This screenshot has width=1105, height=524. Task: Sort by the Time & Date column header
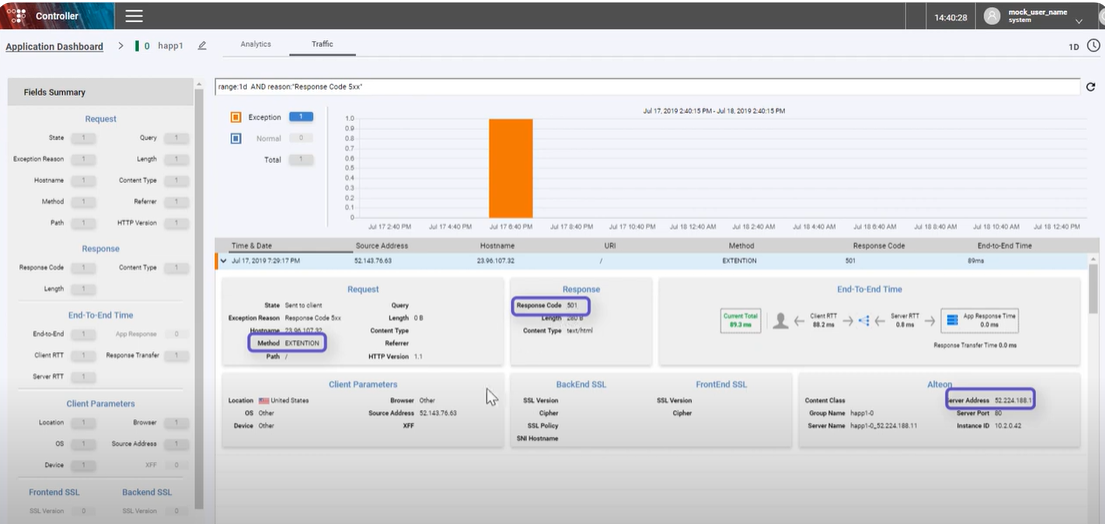pos(252,246)
